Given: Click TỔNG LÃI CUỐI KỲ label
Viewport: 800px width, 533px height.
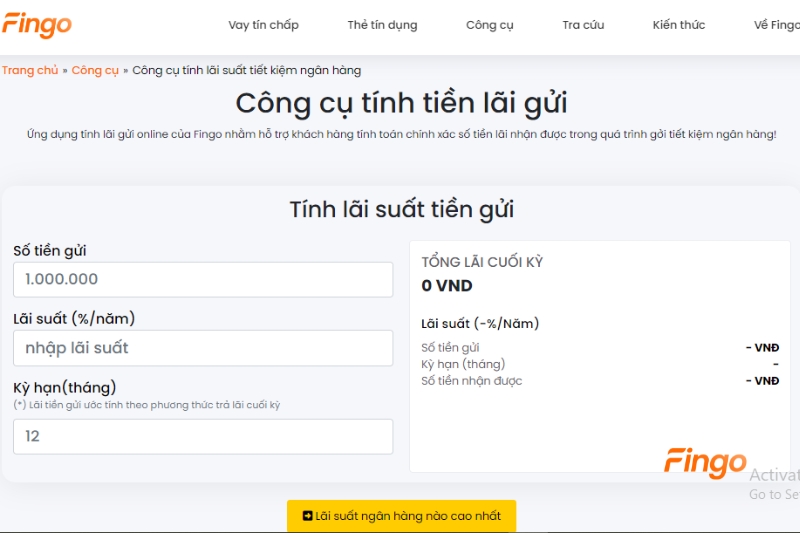Looking at the screenshot, I should [x=482, y=262].
